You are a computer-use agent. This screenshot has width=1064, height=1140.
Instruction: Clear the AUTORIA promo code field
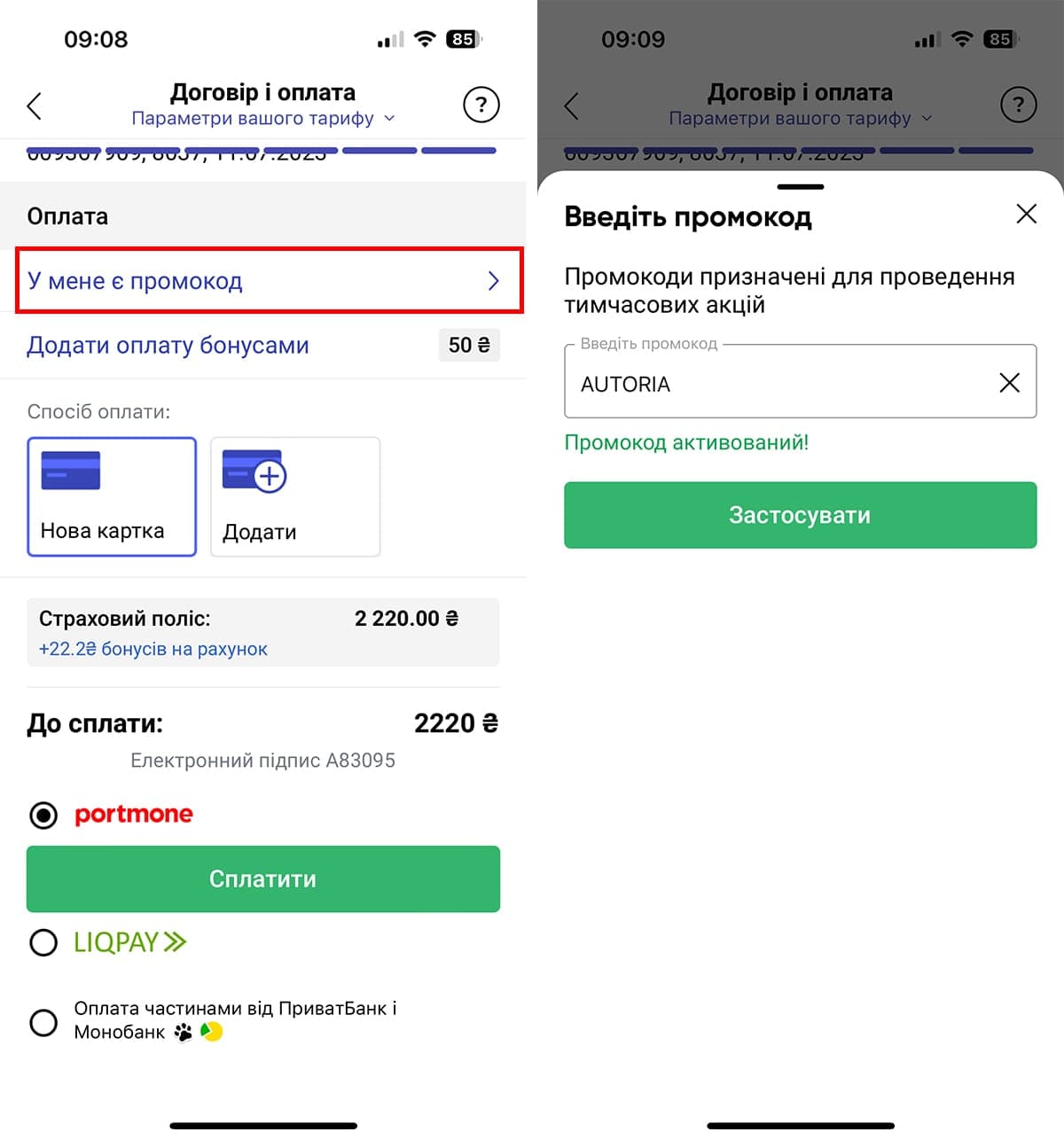pos(1009,383)
